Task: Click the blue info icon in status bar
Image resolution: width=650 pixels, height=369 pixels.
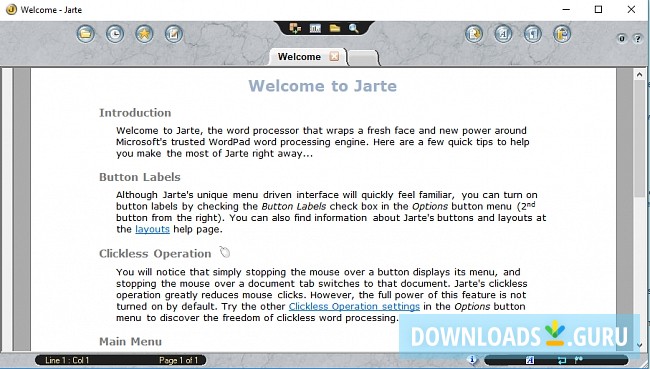Action: click(x=472, y=359)
